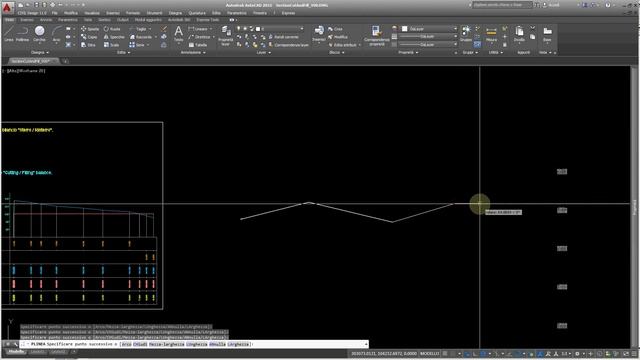
Task: Click the Serie array tool
Action: coord(137,44)
